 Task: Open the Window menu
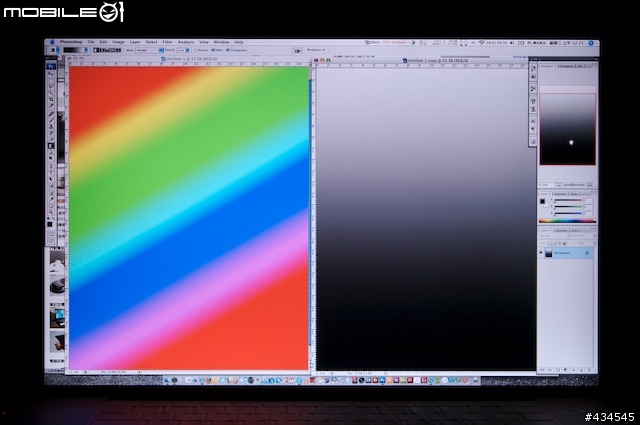click(221, 42)
